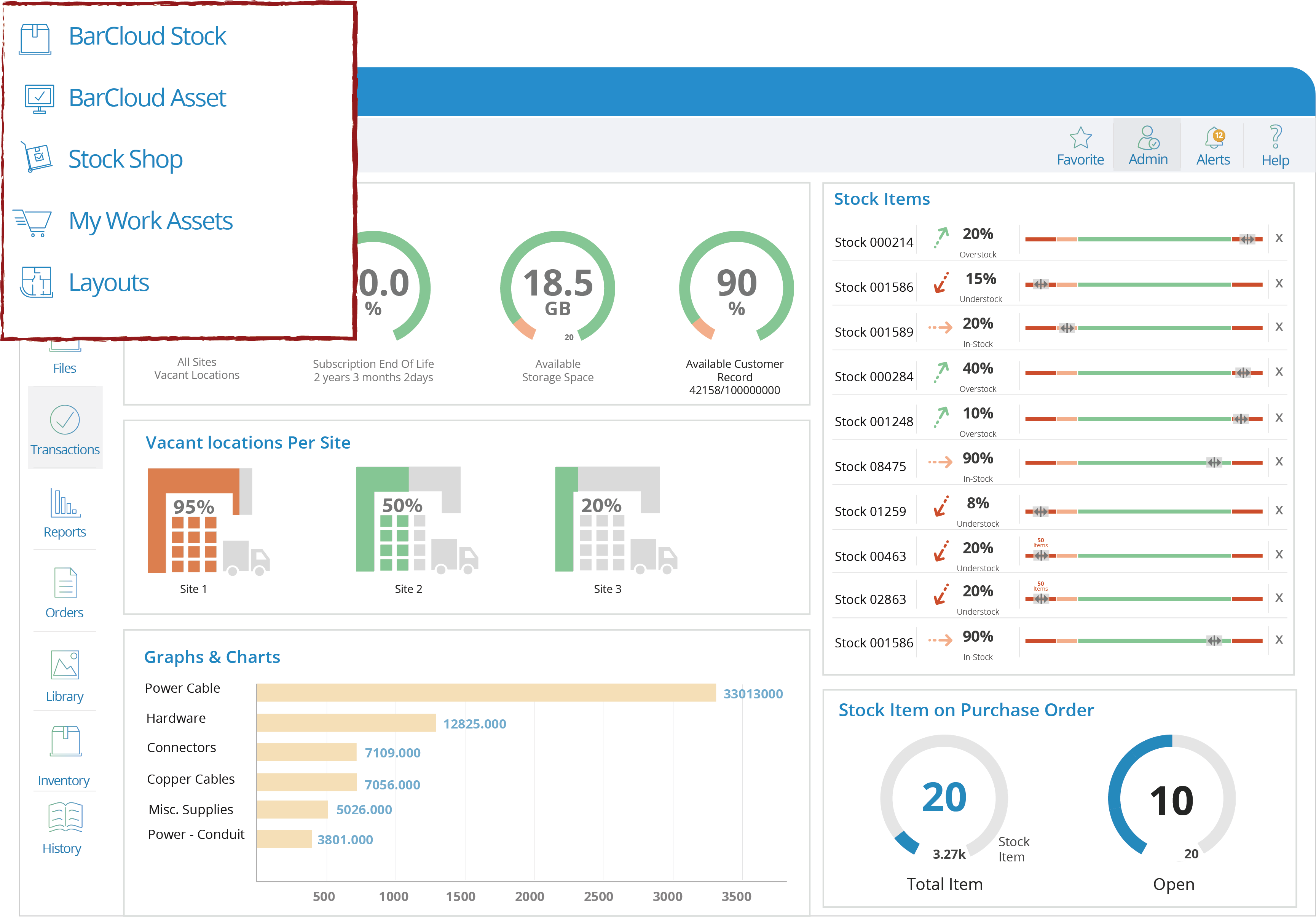This screenshot has height=917, width=1316.
Task: Open the Alerts bell icon
Action: pos(1213,137)
